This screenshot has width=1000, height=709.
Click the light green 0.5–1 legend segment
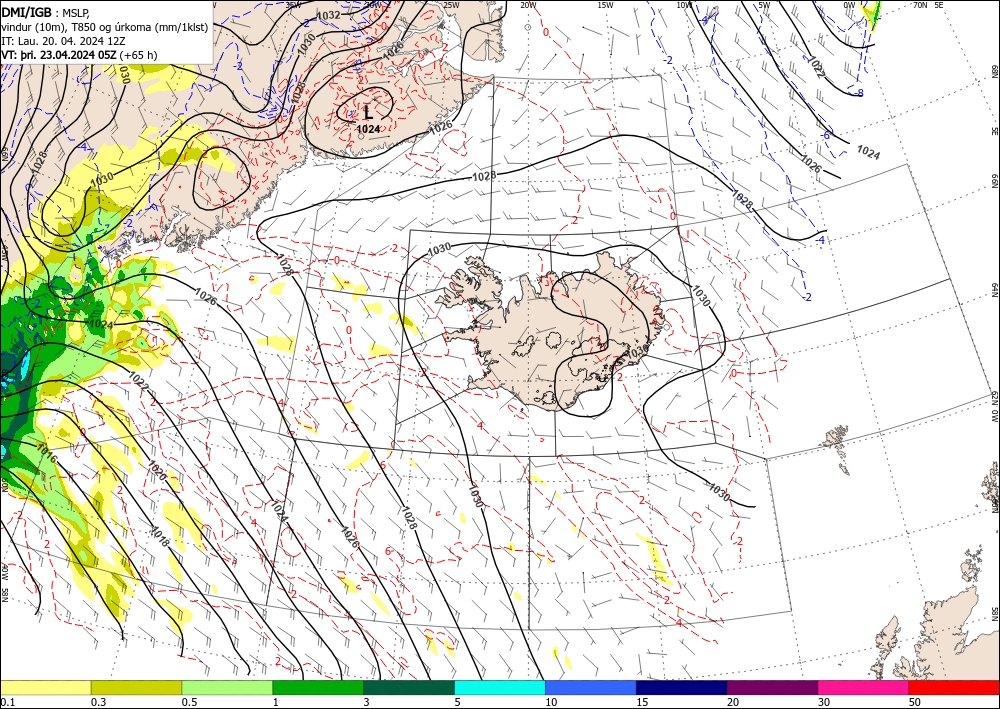[x=227, y=687]
